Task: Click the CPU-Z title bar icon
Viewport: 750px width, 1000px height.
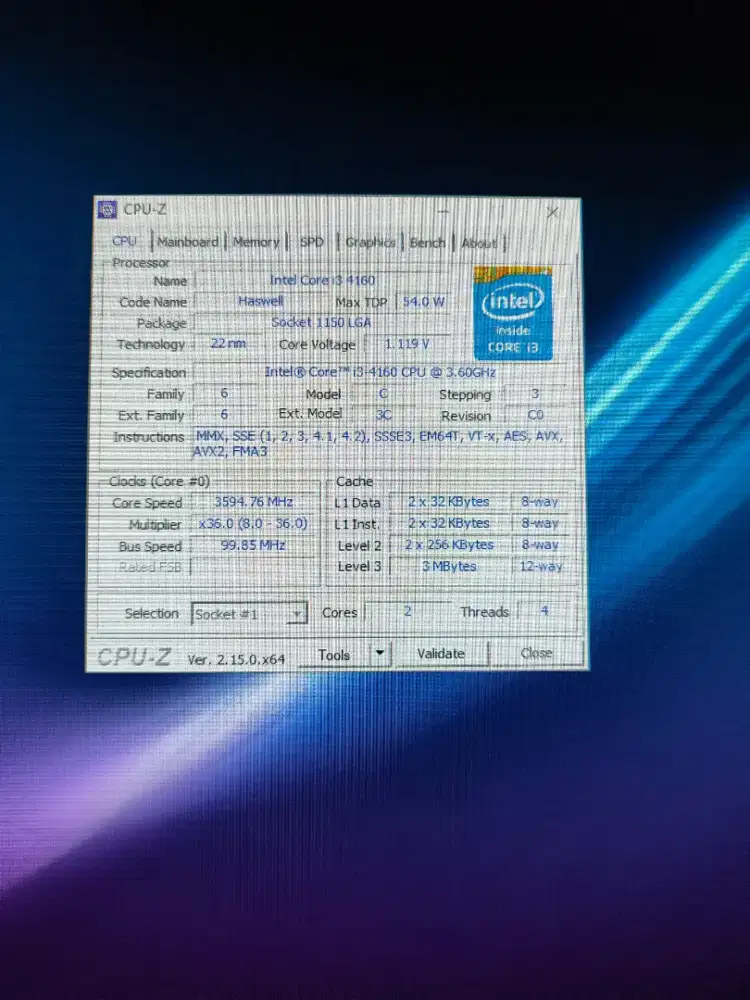Action: (x=107, y=209)
